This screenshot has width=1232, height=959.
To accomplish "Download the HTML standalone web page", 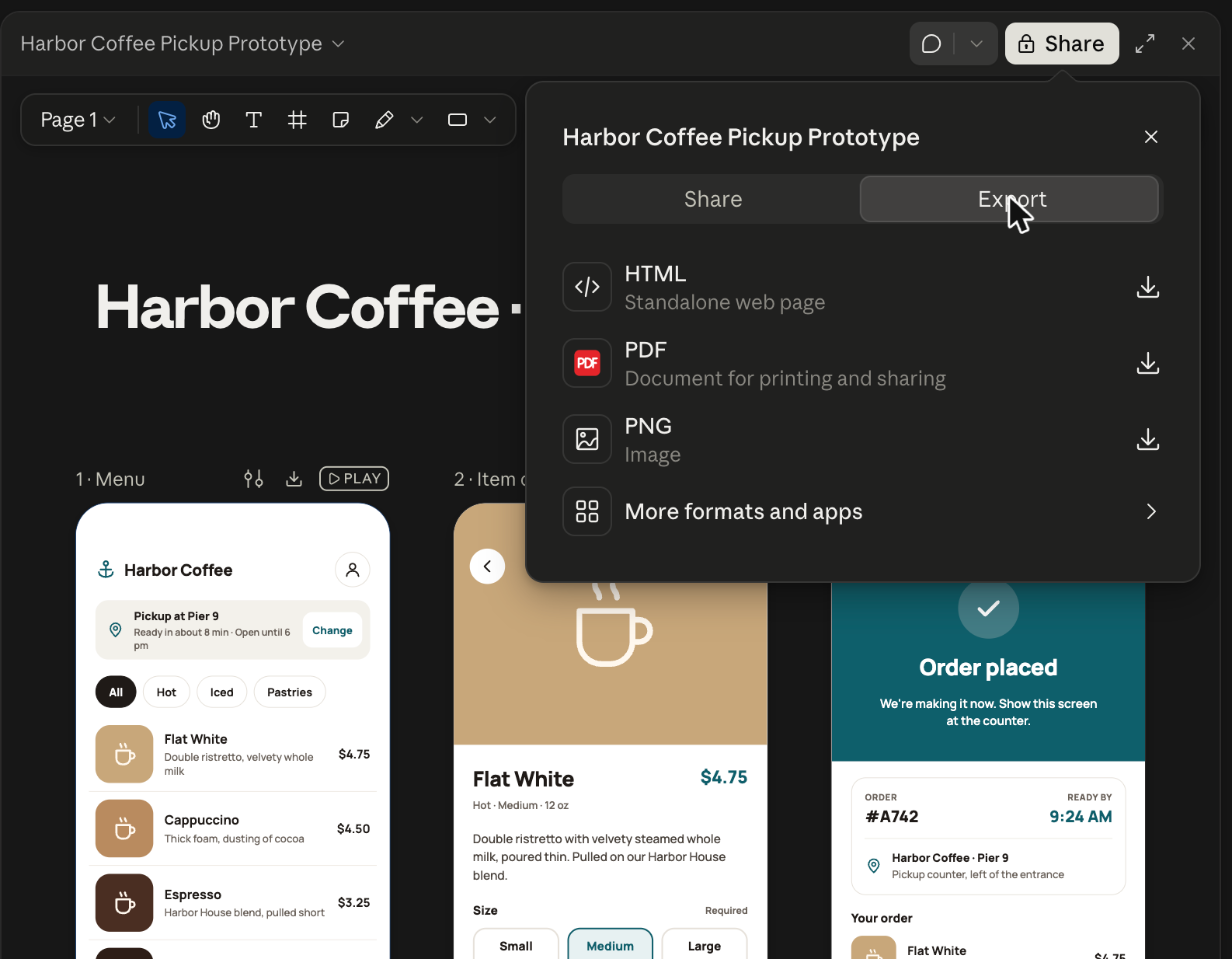I will (x=1148, y=287).
